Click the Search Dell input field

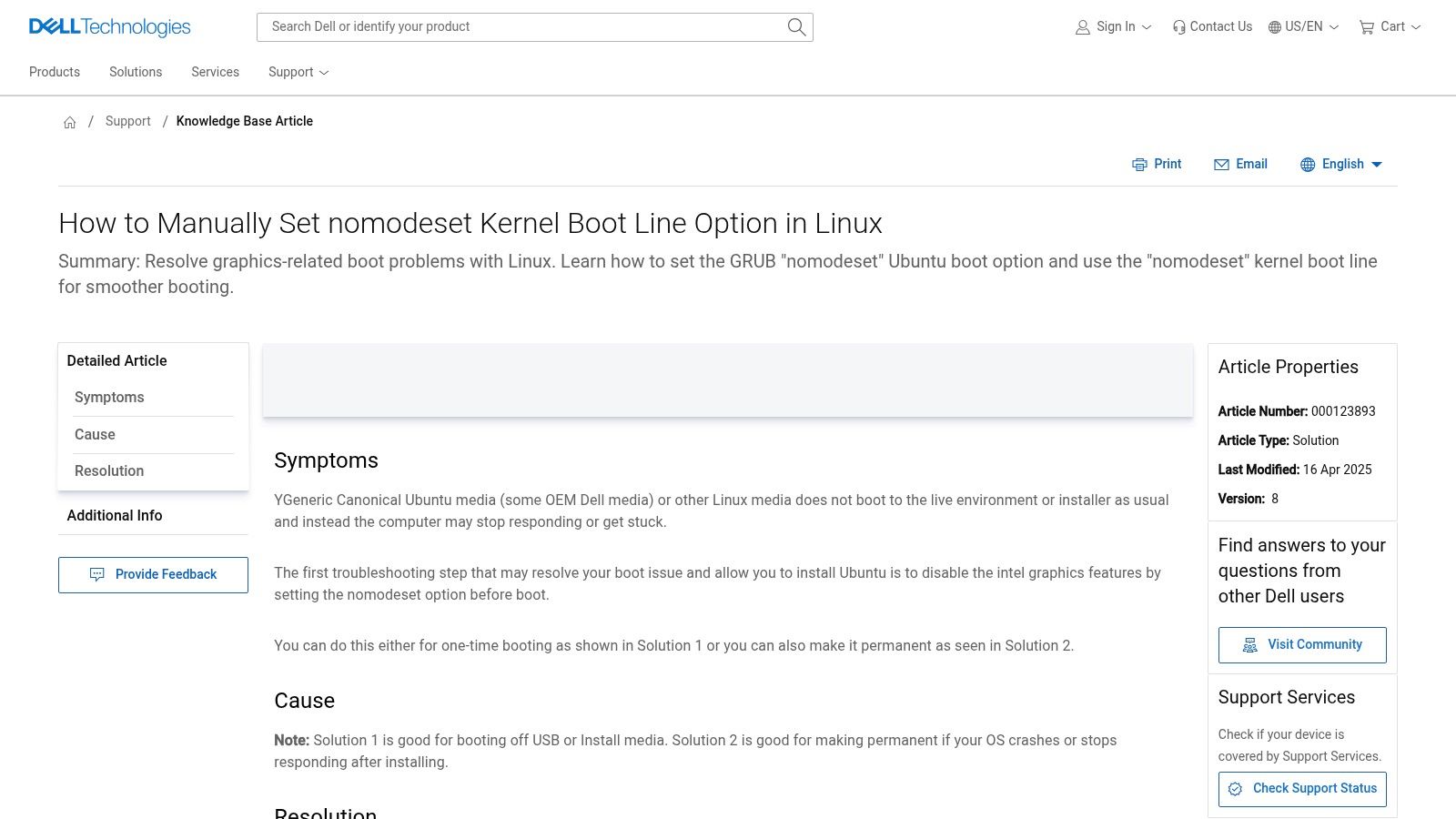(x=523, y=27)
